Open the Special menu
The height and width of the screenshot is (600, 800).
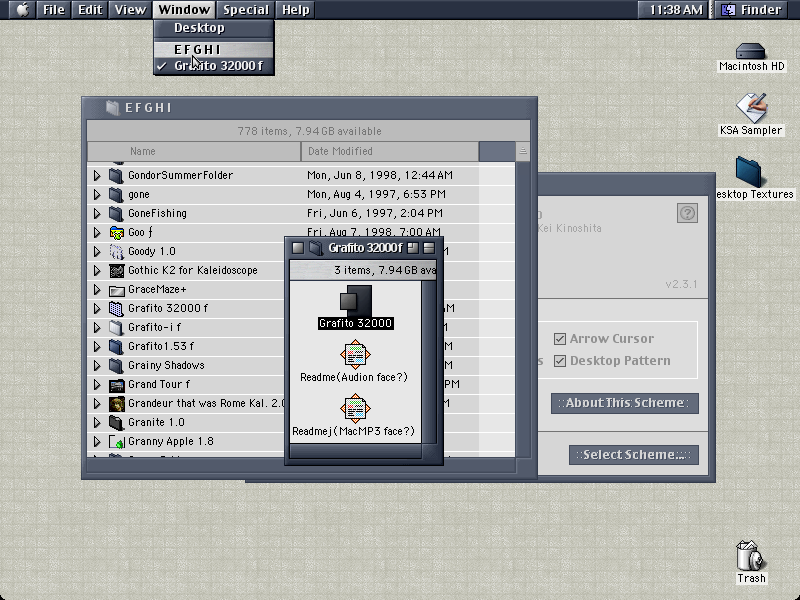click(245, 10)
